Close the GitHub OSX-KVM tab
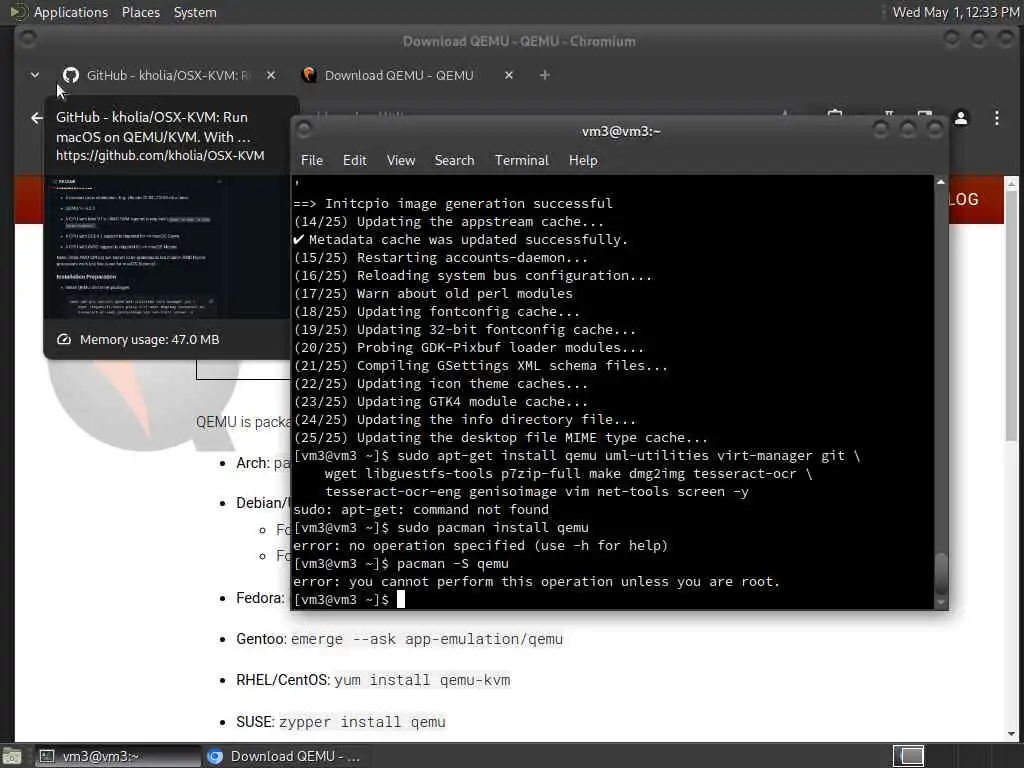Image resolution: width=1024 pixels, height=768 pixels. point(271,75)
